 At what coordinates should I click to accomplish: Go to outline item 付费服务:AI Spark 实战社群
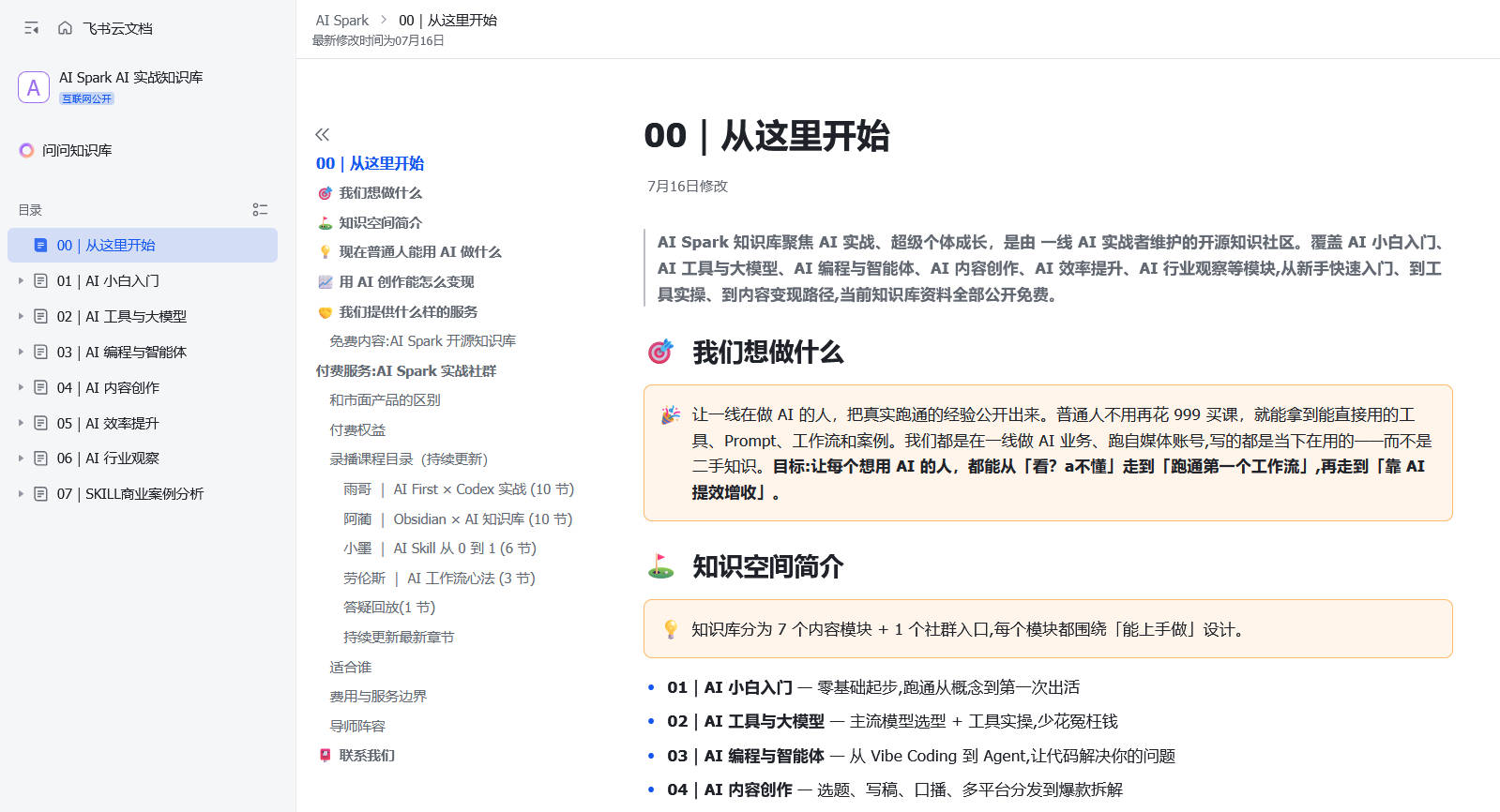click(406, 371)
